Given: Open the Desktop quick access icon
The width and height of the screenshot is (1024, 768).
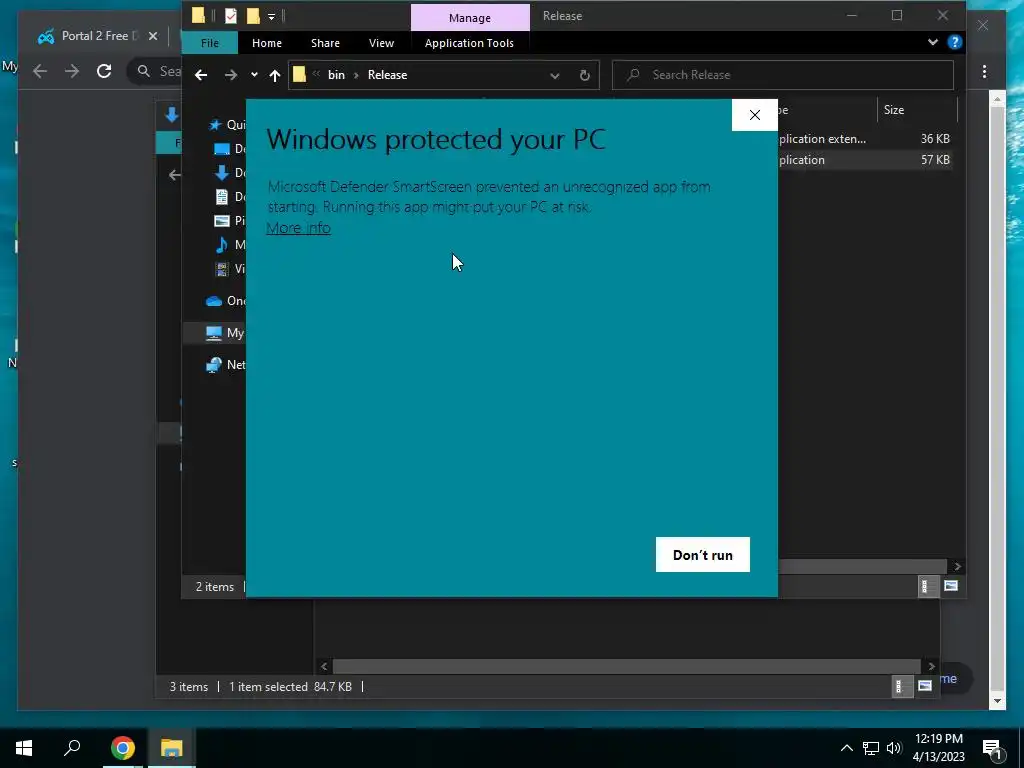Looking at the screenshot, I should pos(222,149).
